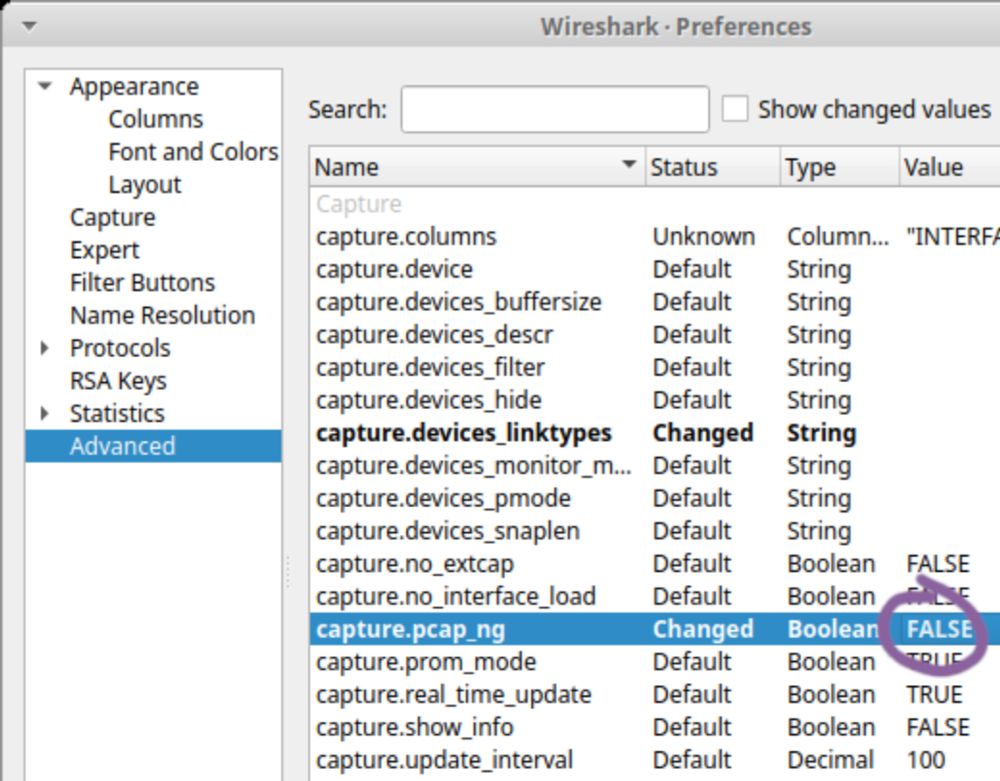
Task: Select the capture.prom_mode row
Action: tap(655, 662)
